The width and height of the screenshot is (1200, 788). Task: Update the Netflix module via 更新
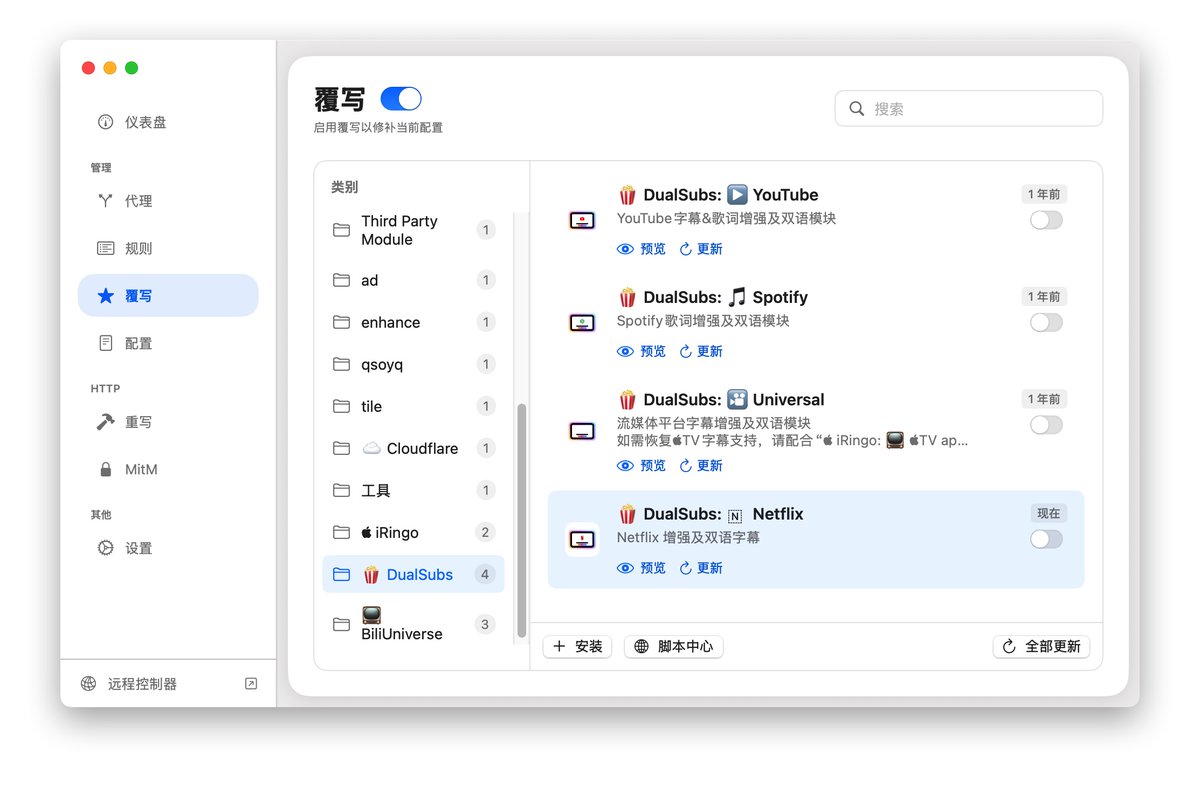(x=701, y=568)
